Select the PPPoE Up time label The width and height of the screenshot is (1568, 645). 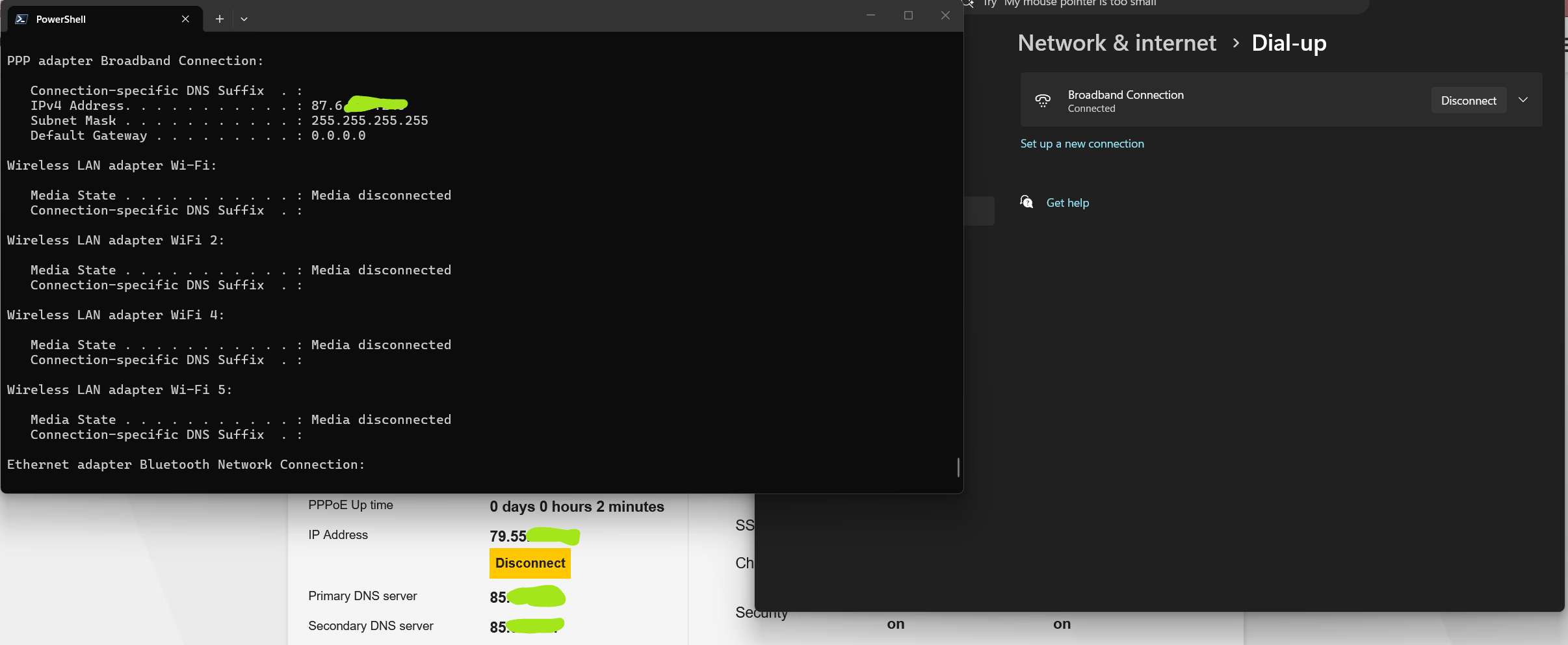click(350, 505)
